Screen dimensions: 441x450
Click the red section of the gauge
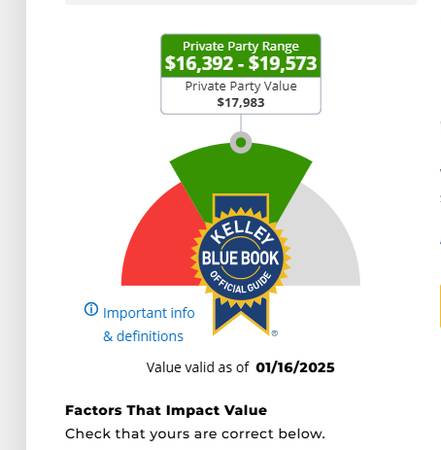click(162, 248)
